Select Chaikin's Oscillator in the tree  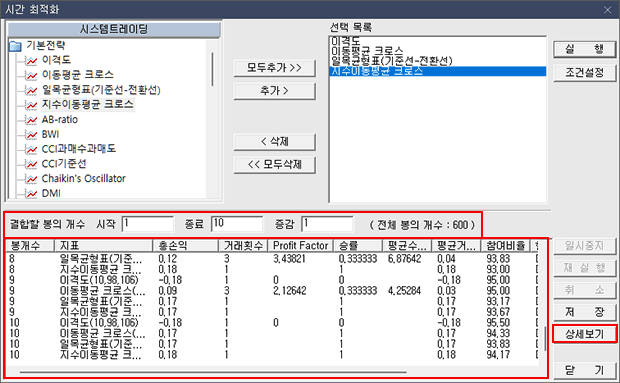83,178
